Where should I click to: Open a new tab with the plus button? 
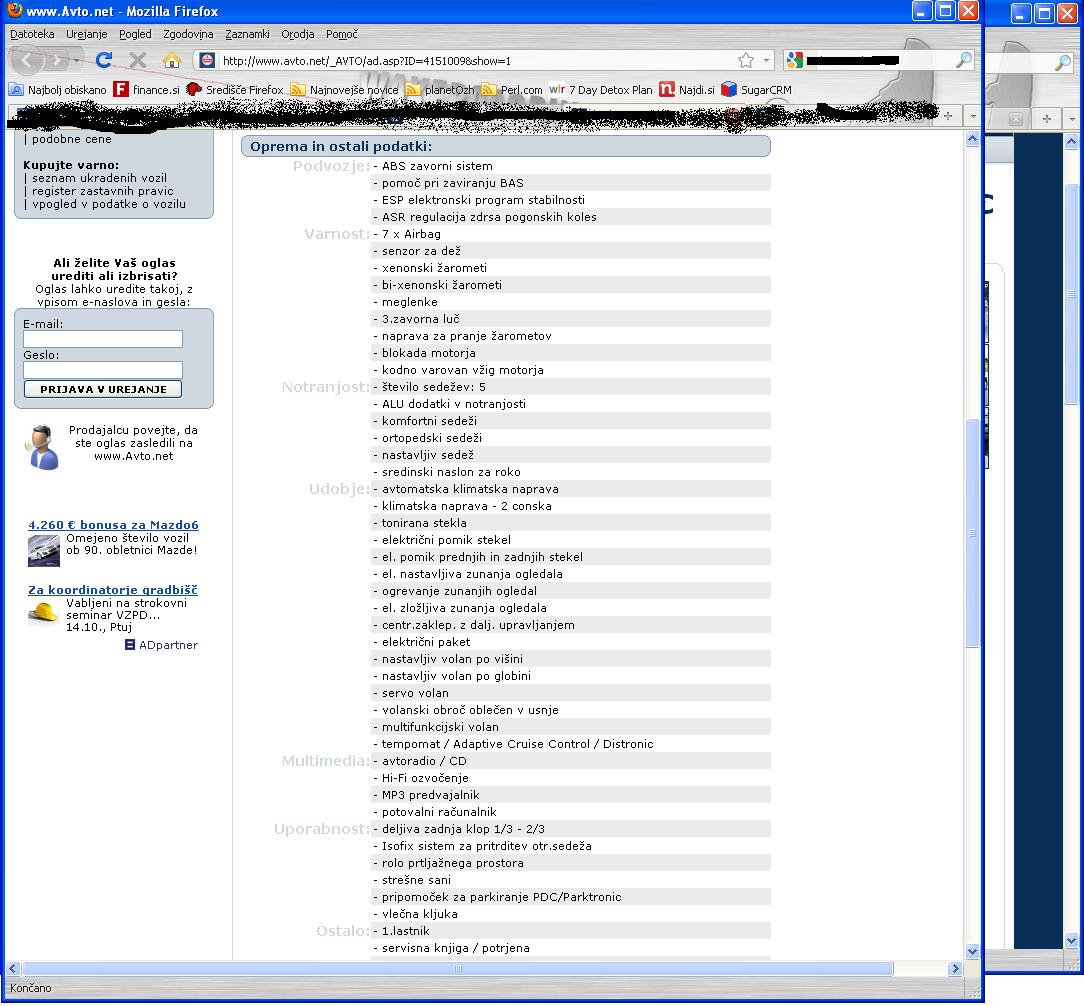(948, 116)
